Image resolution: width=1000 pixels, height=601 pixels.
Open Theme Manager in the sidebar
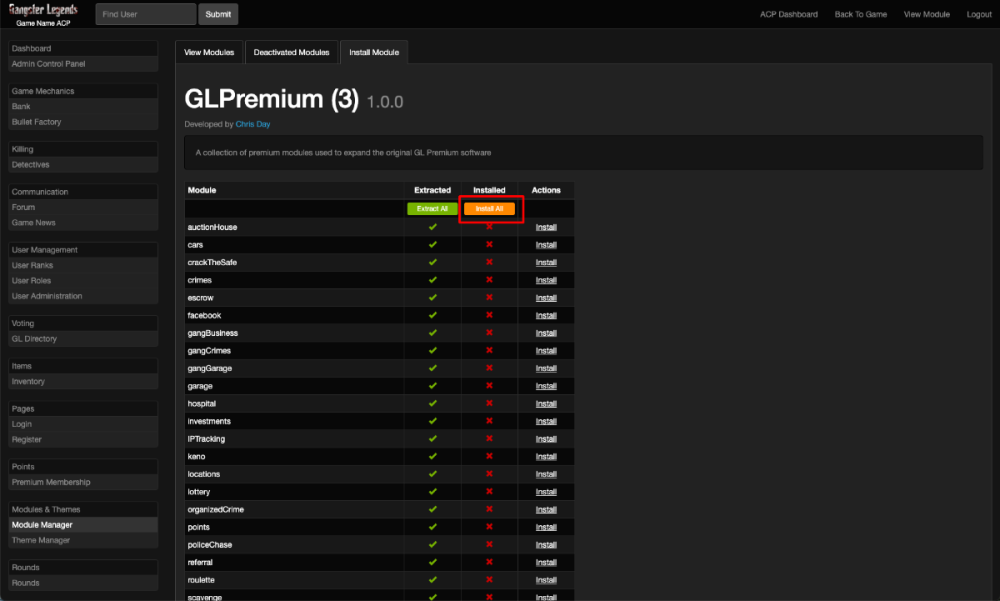pos(41,540)
